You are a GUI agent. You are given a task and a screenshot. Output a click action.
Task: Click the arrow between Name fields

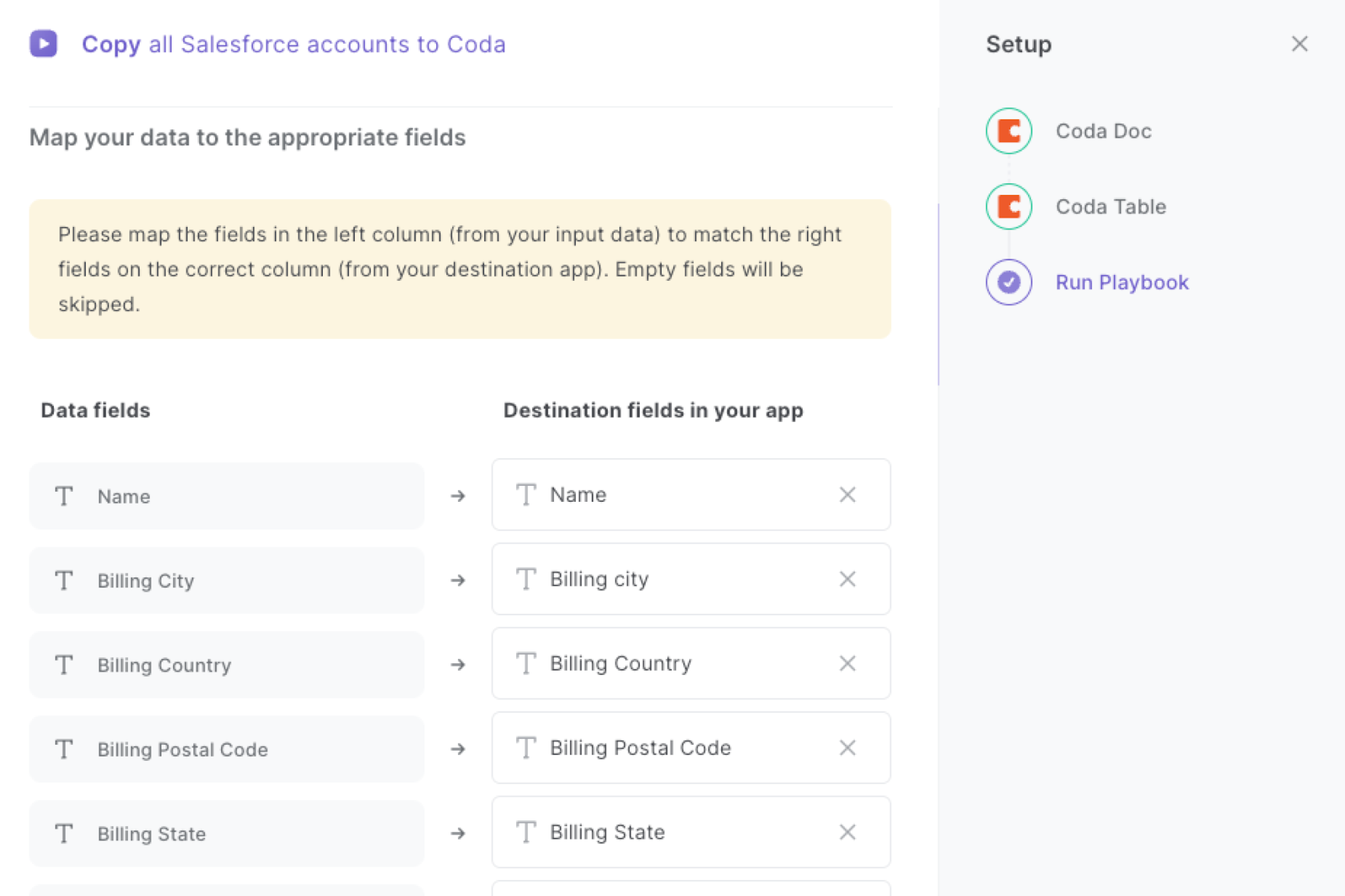458,496
